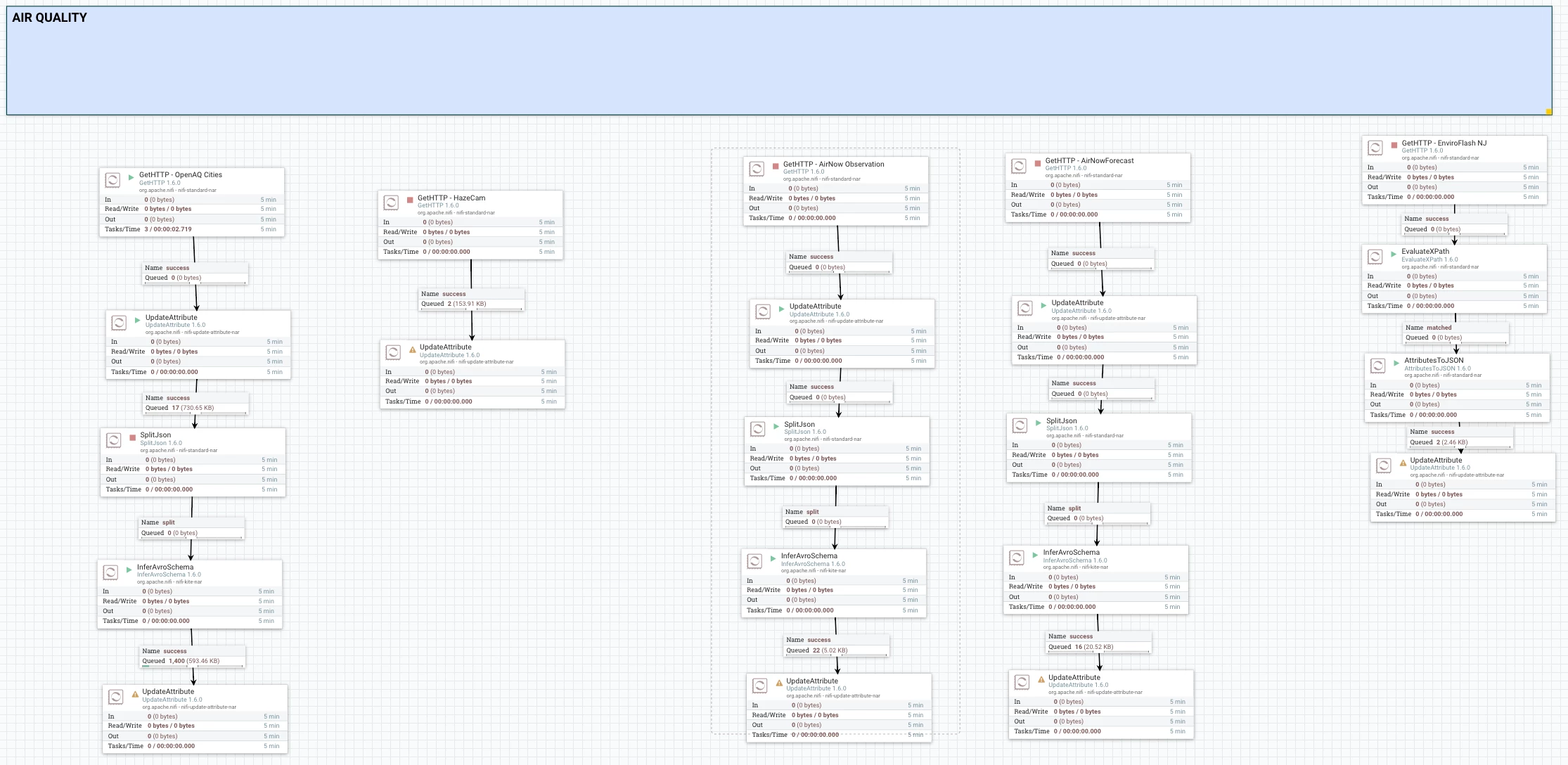Select the GetHTTP - HazeCam processor icon
This screenshot has width=1568, height=765.
[391, 203]
